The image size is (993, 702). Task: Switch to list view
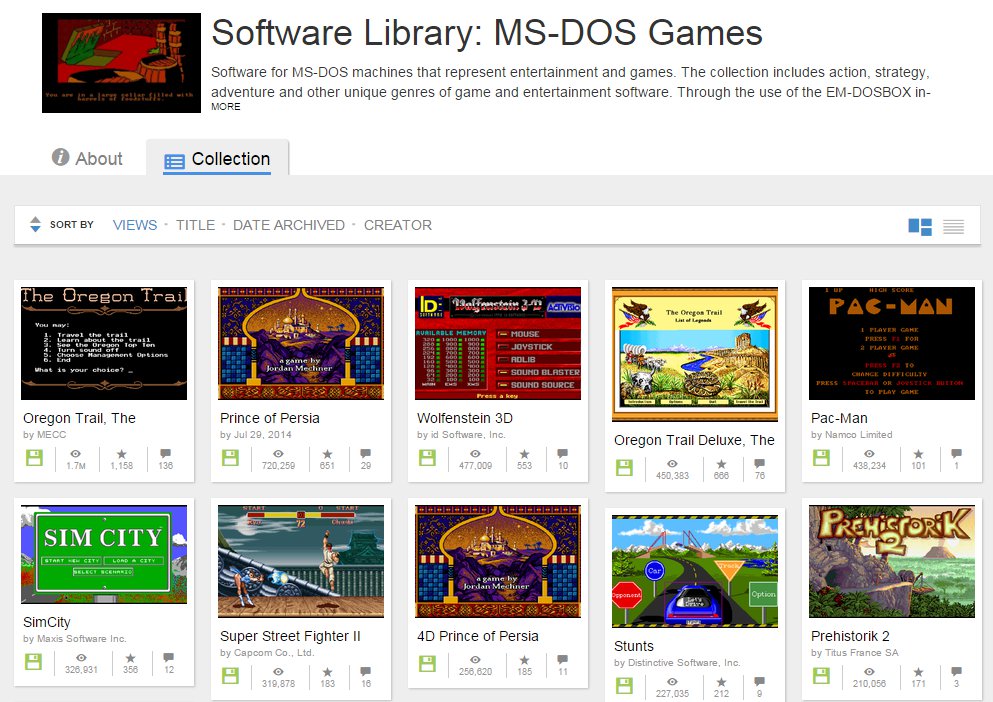(x=953, y=226)
